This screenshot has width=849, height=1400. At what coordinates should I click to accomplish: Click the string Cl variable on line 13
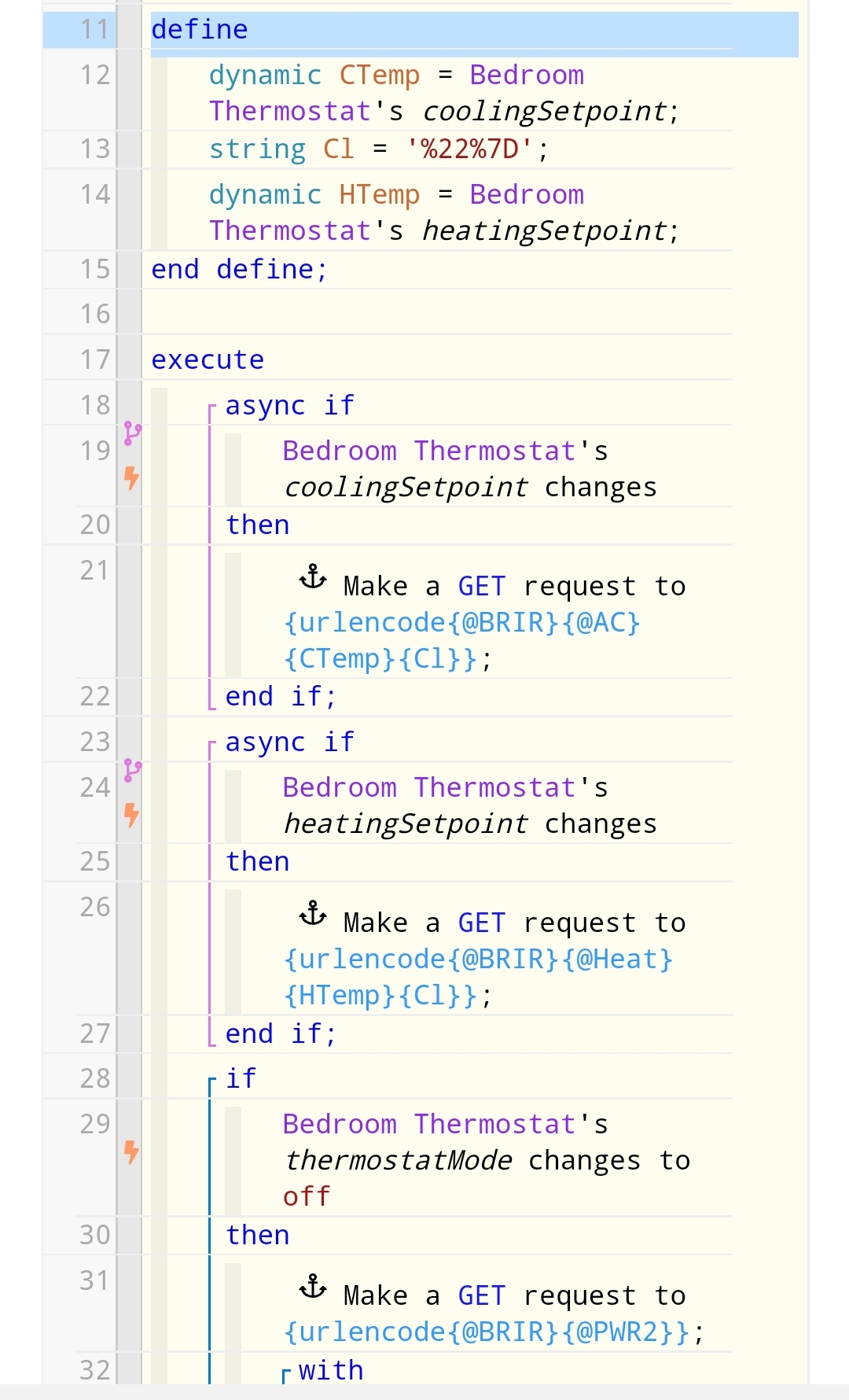[338, 149]
